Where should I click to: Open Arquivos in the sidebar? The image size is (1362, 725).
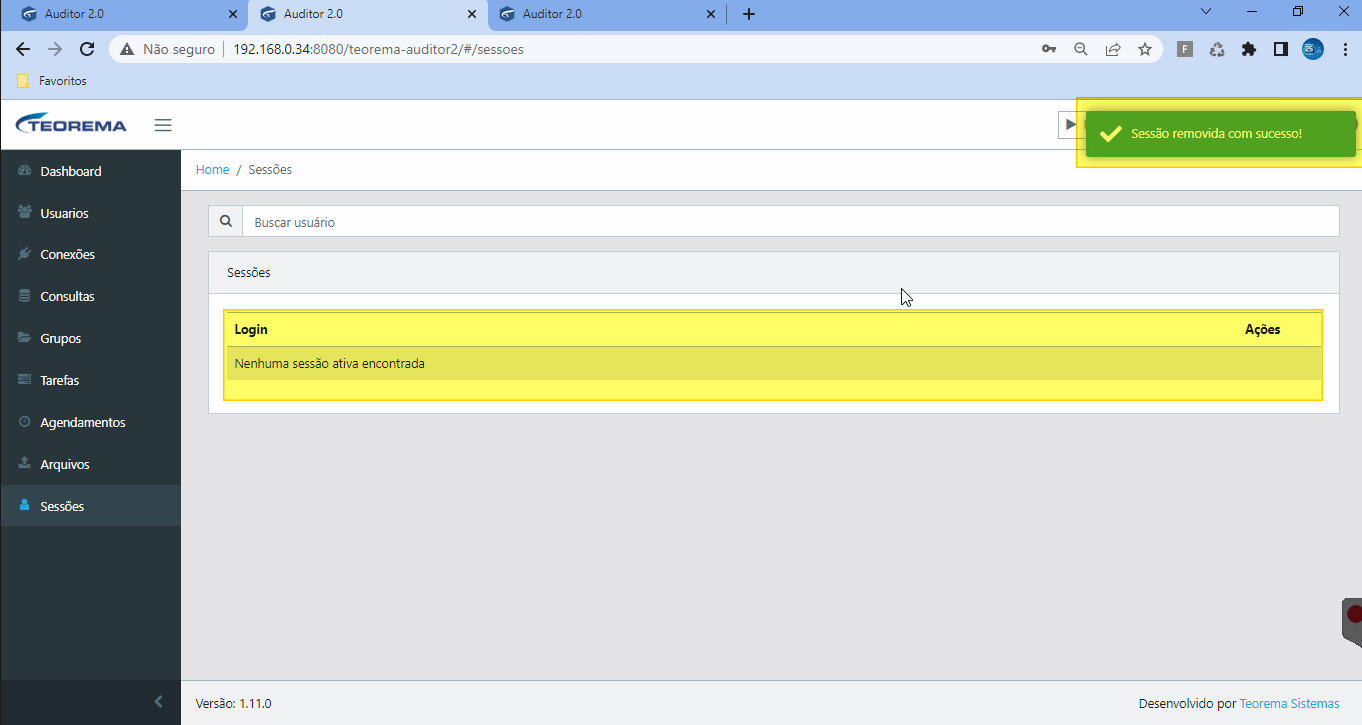(90, 464)
